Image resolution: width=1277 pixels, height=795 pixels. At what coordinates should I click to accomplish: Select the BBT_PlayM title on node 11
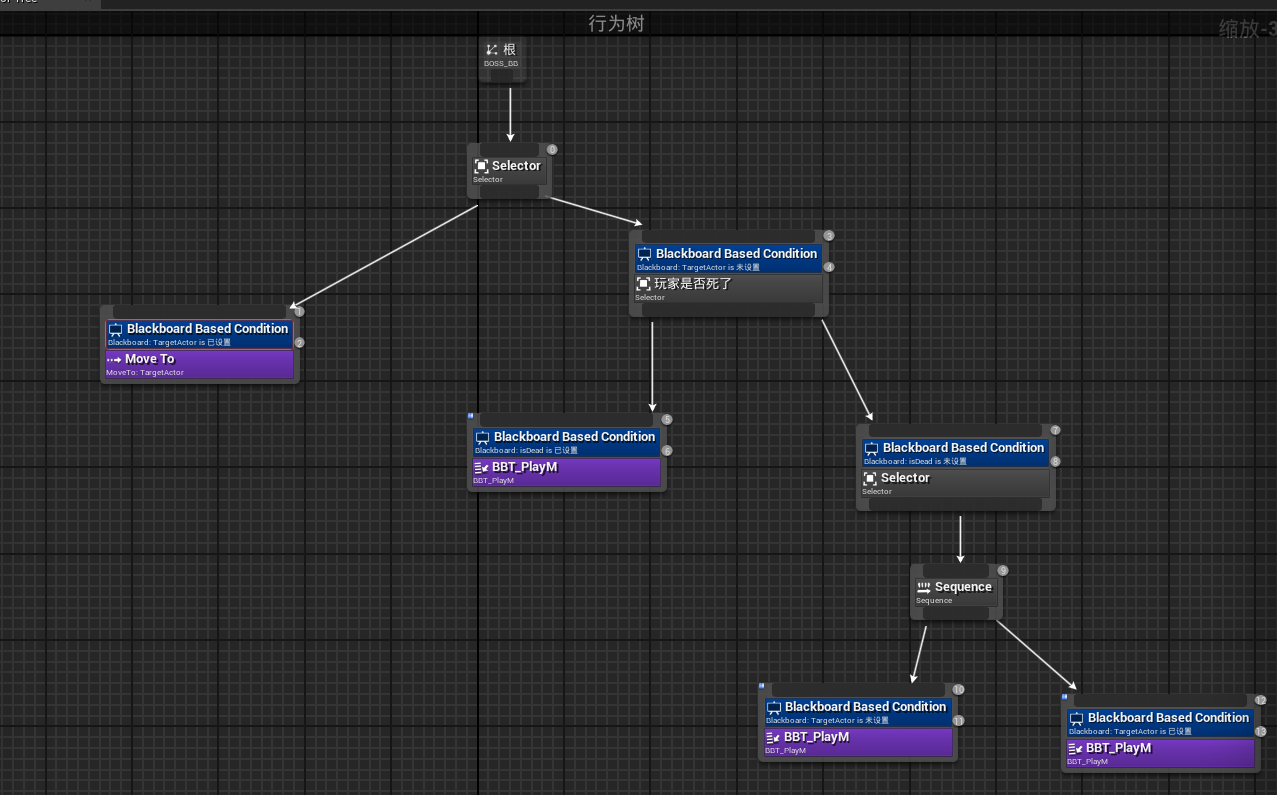coord(816,737)
